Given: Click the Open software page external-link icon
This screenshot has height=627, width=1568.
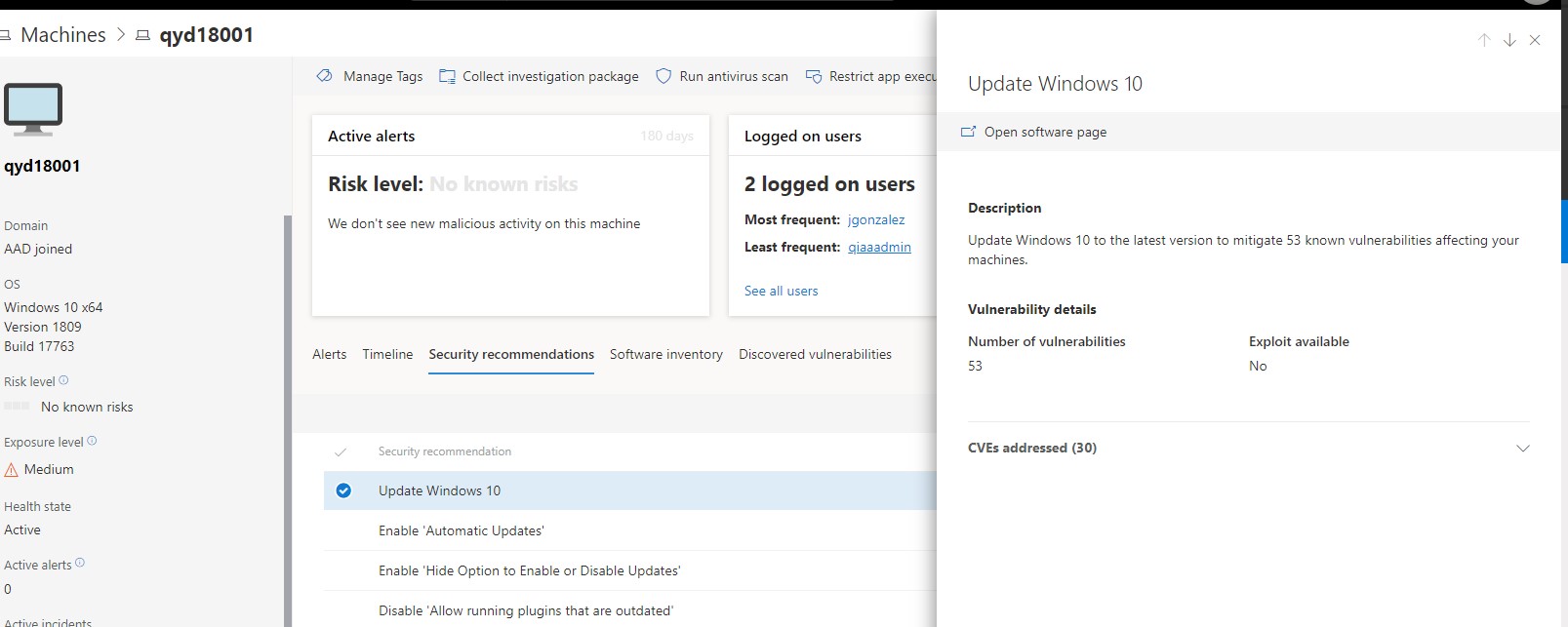Looking at the screenshot, I should pos(968,132).
